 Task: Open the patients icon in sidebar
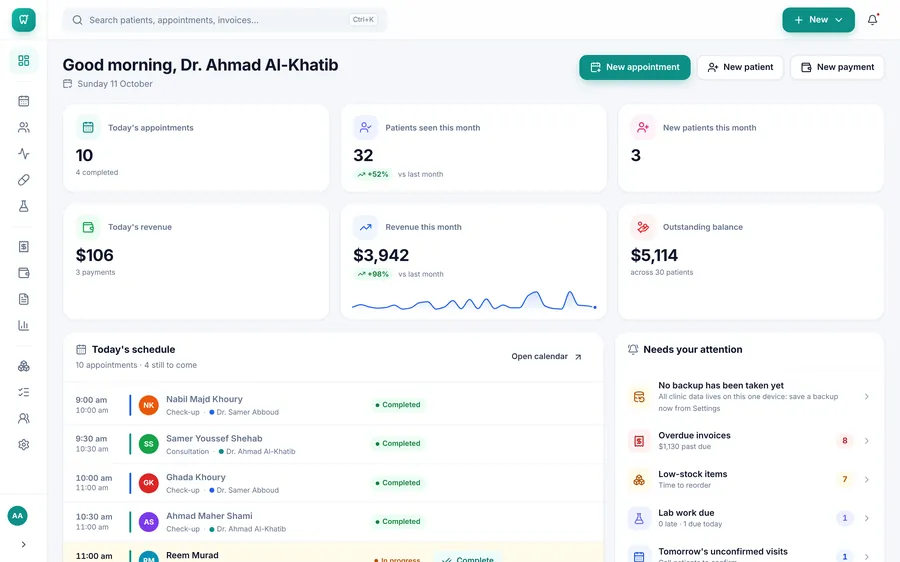[24, 127]
